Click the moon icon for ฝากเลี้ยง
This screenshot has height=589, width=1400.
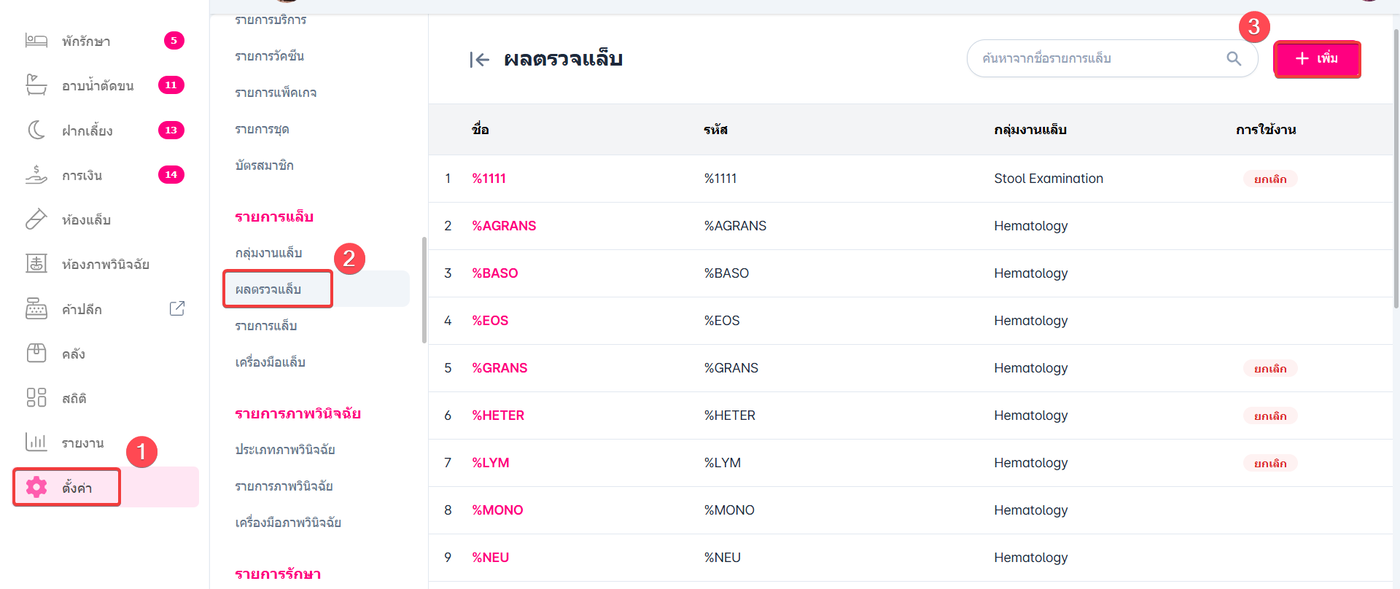[36, 130]
